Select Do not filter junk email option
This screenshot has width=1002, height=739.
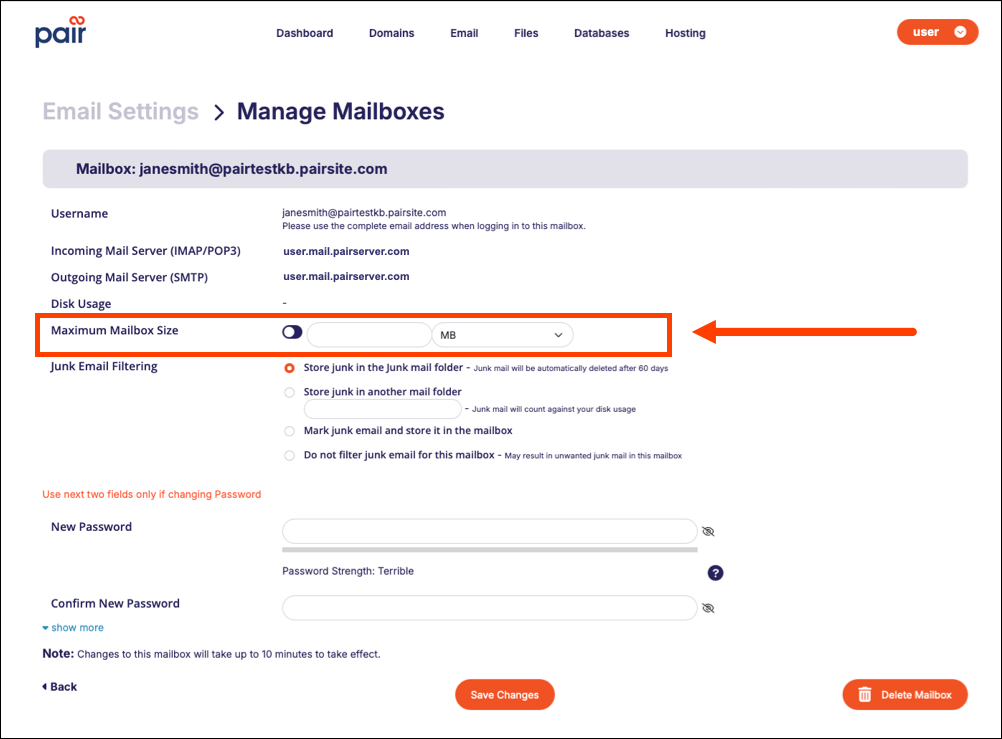click(289, 456)
